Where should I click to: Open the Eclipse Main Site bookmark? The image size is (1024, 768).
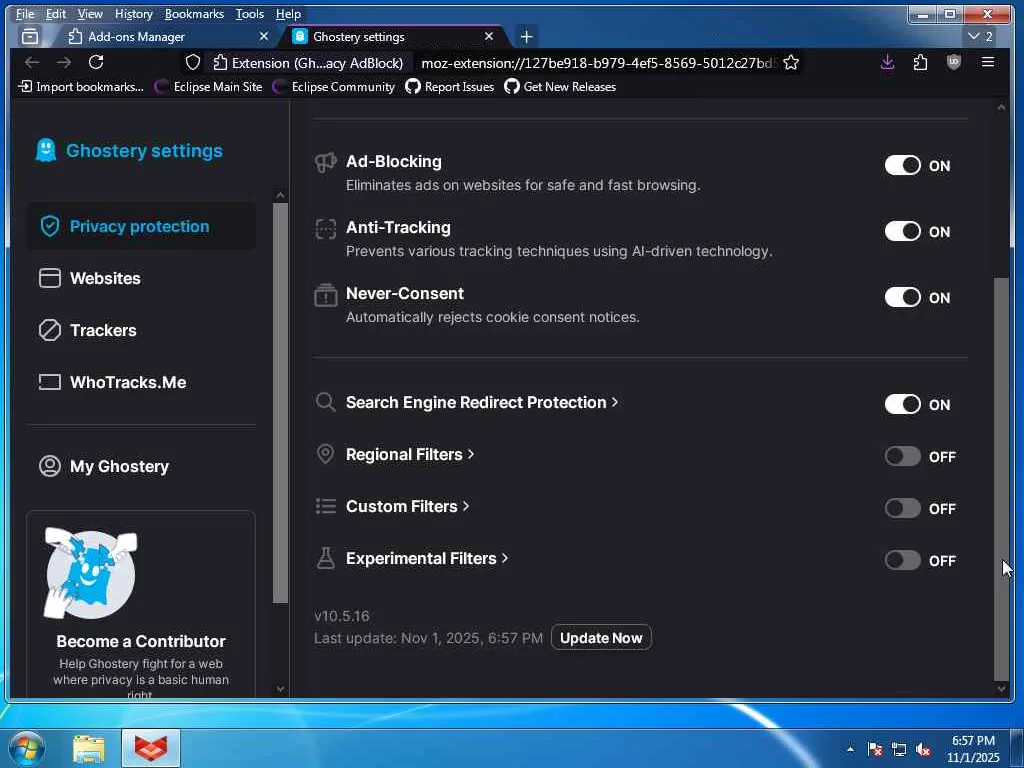[209, 86]
